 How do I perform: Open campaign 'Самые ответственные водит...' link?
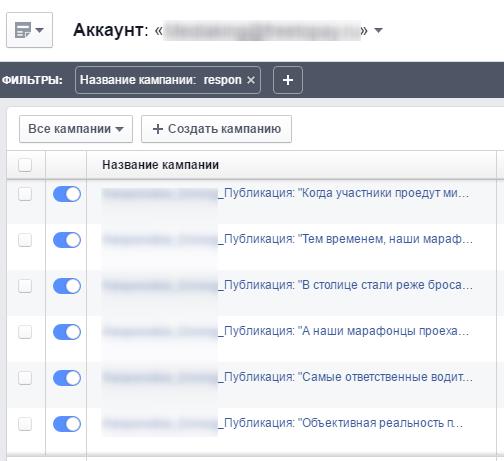click(x=287, y=377)
